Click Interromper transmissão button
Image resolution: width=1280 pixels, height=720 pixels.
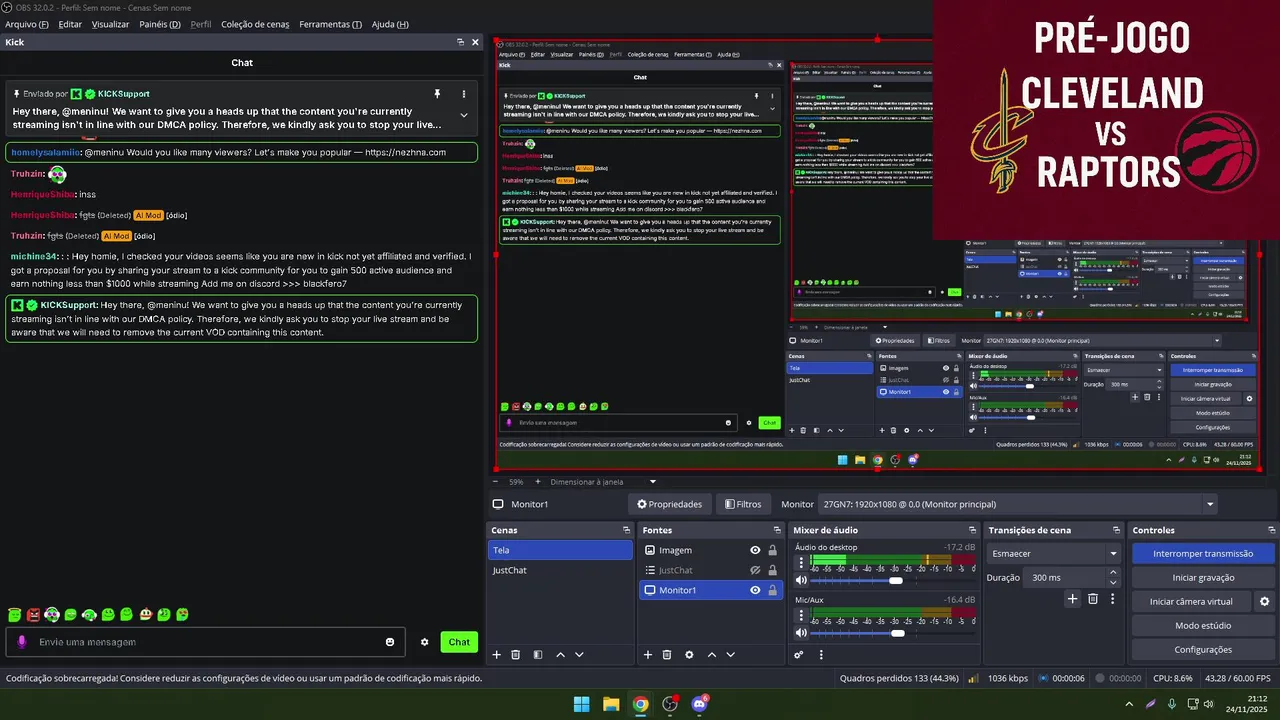click(x=1203, y=553)
